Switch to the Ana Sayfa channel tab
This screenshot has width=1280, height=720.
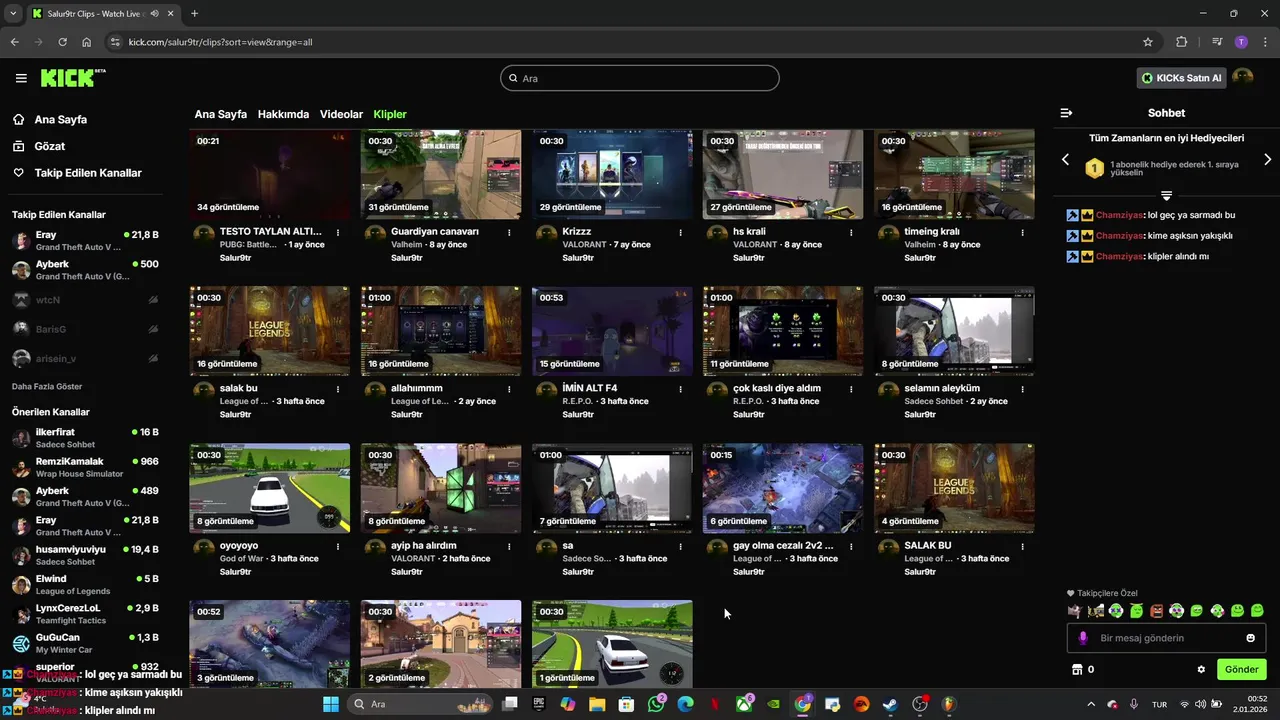(x=220, y=114)
